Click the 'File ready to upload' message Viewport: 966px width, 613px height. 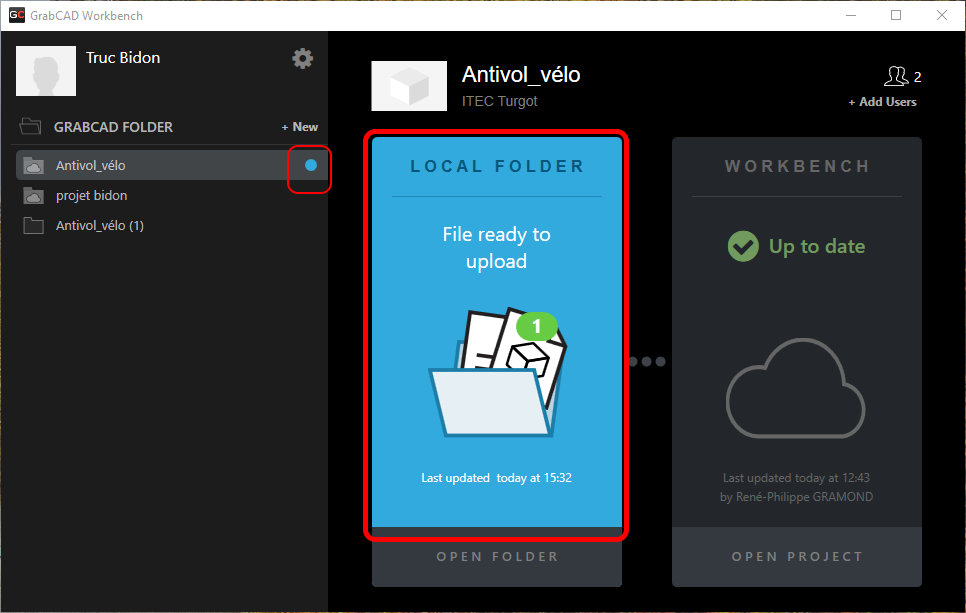pyautogui.click(x=497, y=248)
